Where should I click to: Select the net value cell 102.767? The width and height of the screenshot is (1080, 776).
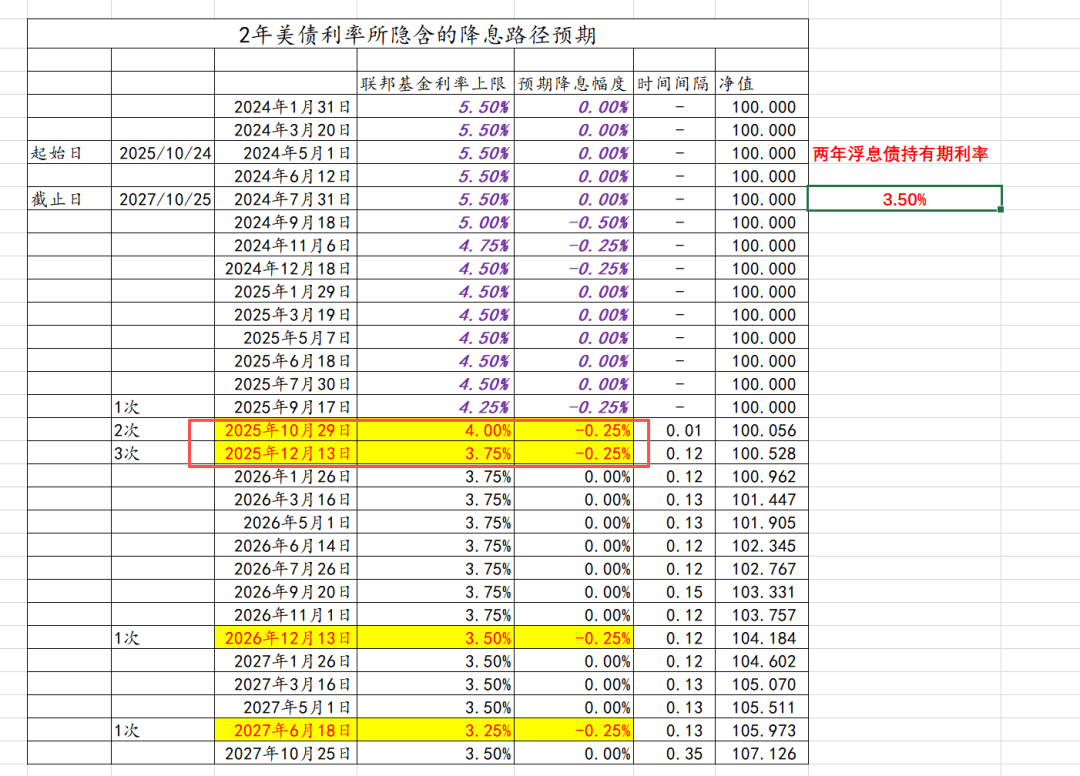coord(761,568)
